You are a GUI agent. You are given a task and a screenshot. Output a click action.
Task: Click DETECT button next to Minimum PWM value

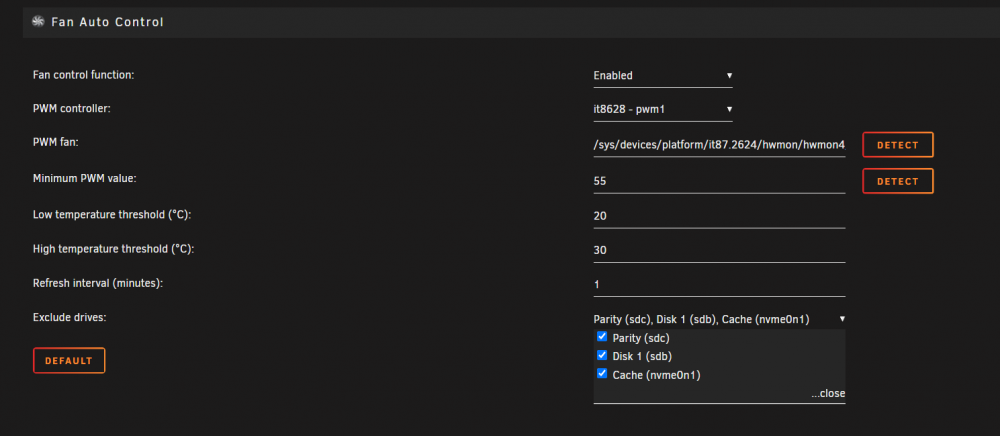pyautogui.click(x=897, y=181)
